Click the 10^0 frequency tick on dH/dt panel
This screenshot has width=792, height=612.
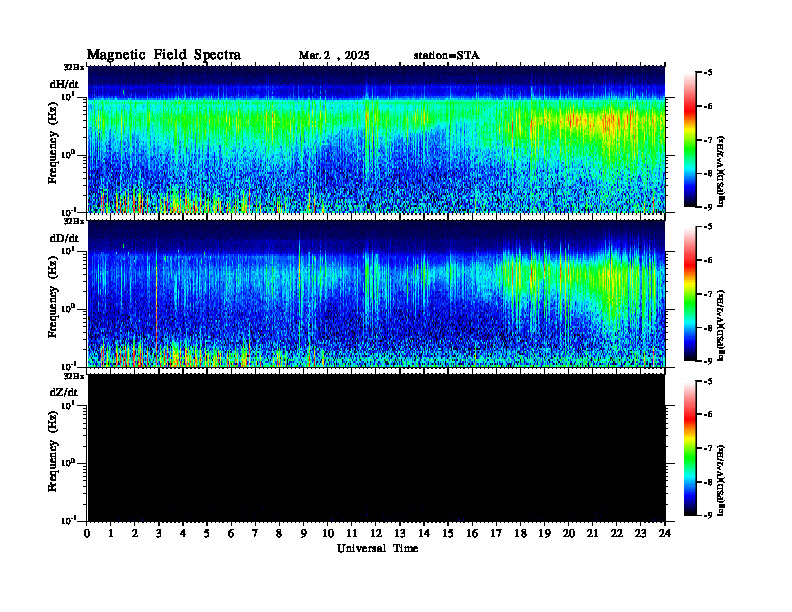point(68,155)
